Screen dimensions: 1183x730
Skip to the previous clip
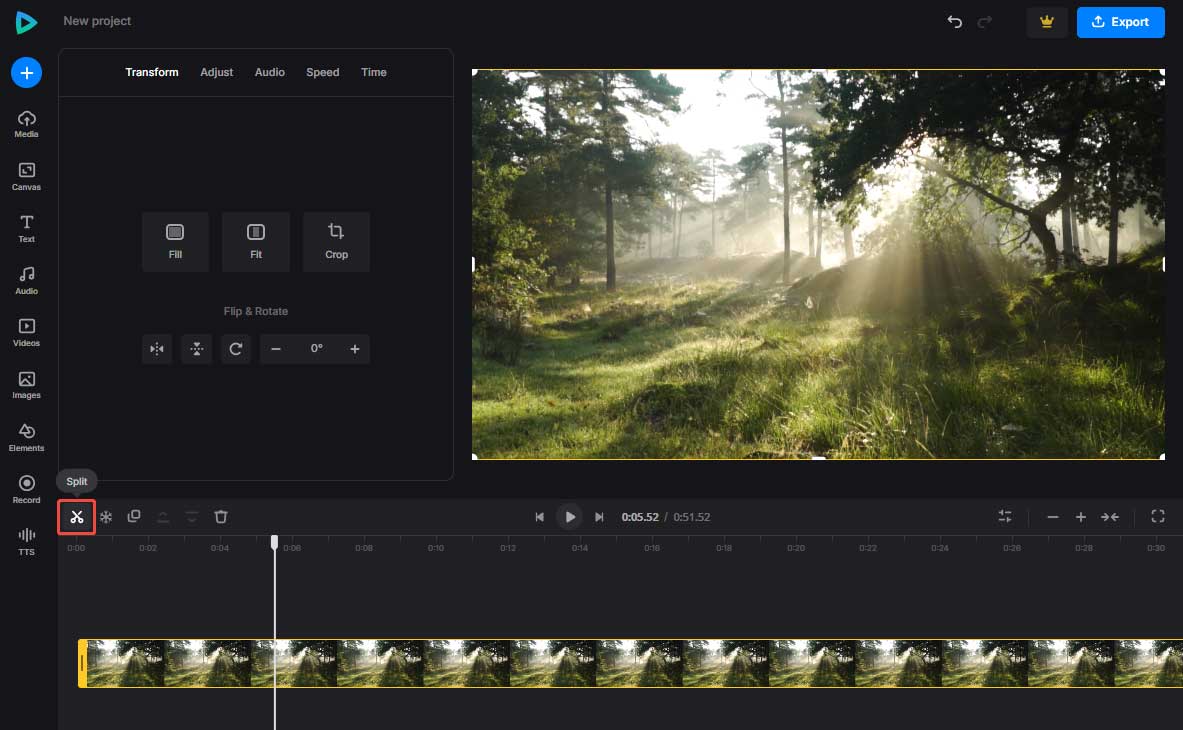(x=539, y=517)
